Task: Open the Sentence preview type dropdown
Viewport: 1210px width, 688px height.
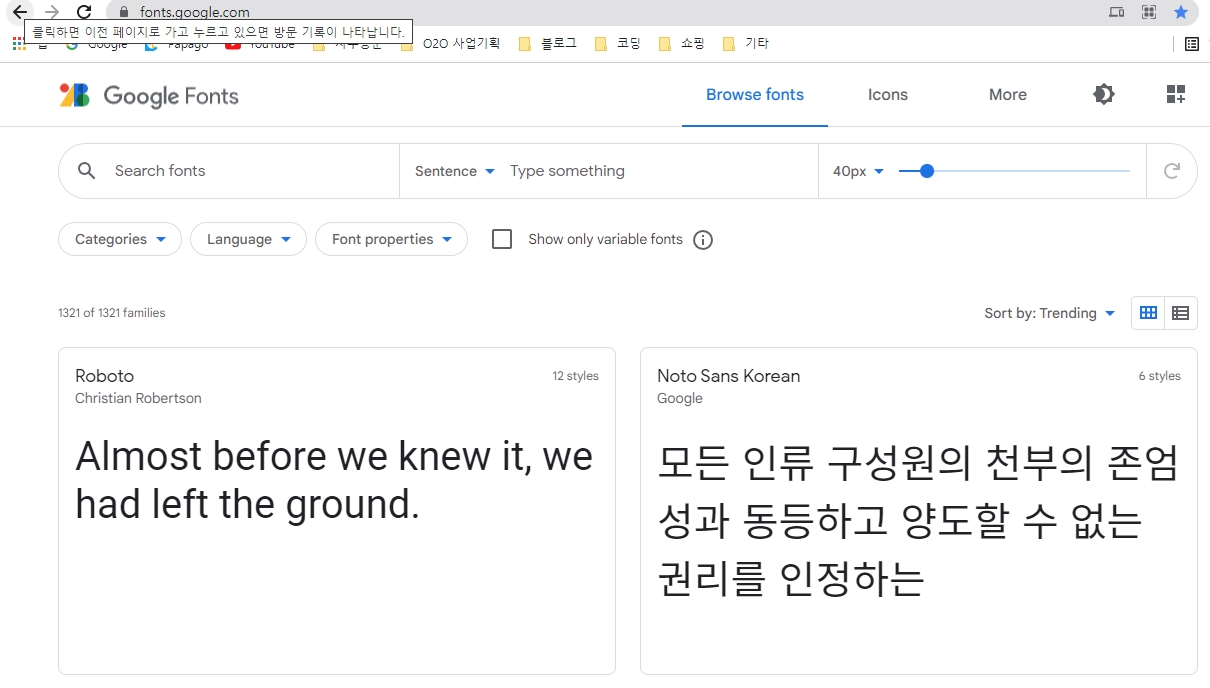Action: (x=455, y=171)
